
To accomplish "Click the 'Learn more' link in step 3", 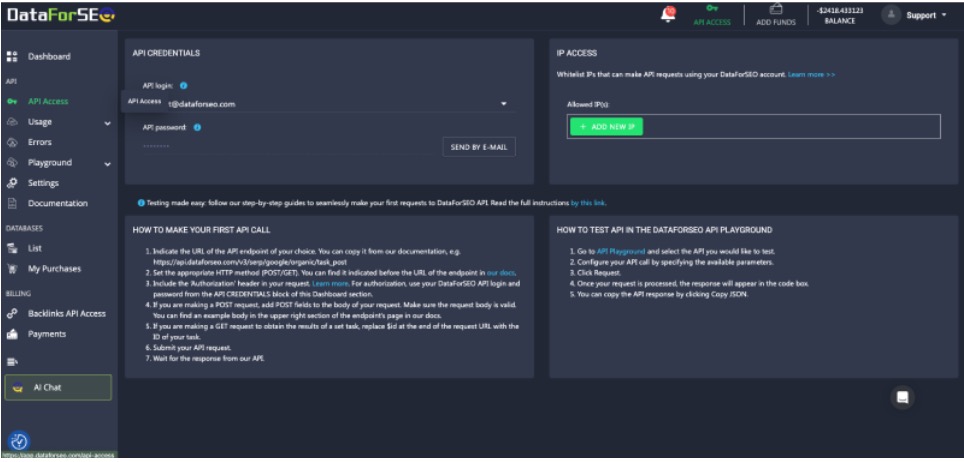I will click(x=330, y=284).
